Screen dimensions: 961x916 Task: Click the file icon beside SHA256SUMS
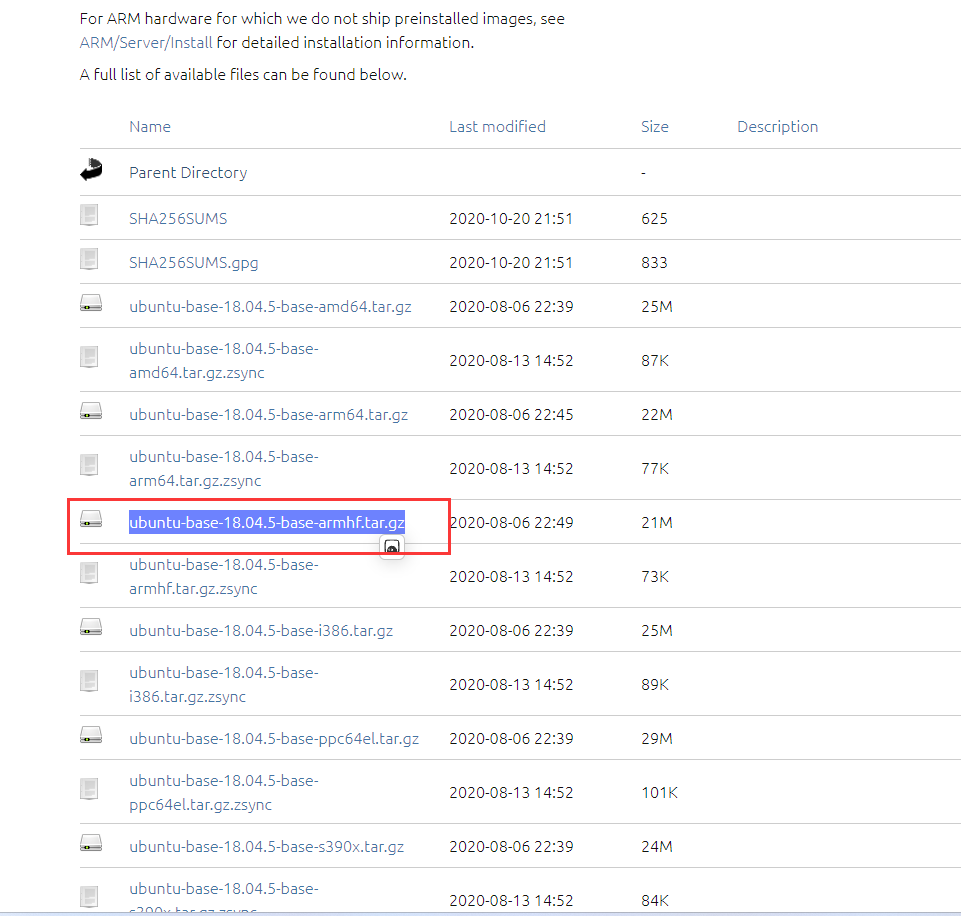pyautogui.click(x=89, y=215)
